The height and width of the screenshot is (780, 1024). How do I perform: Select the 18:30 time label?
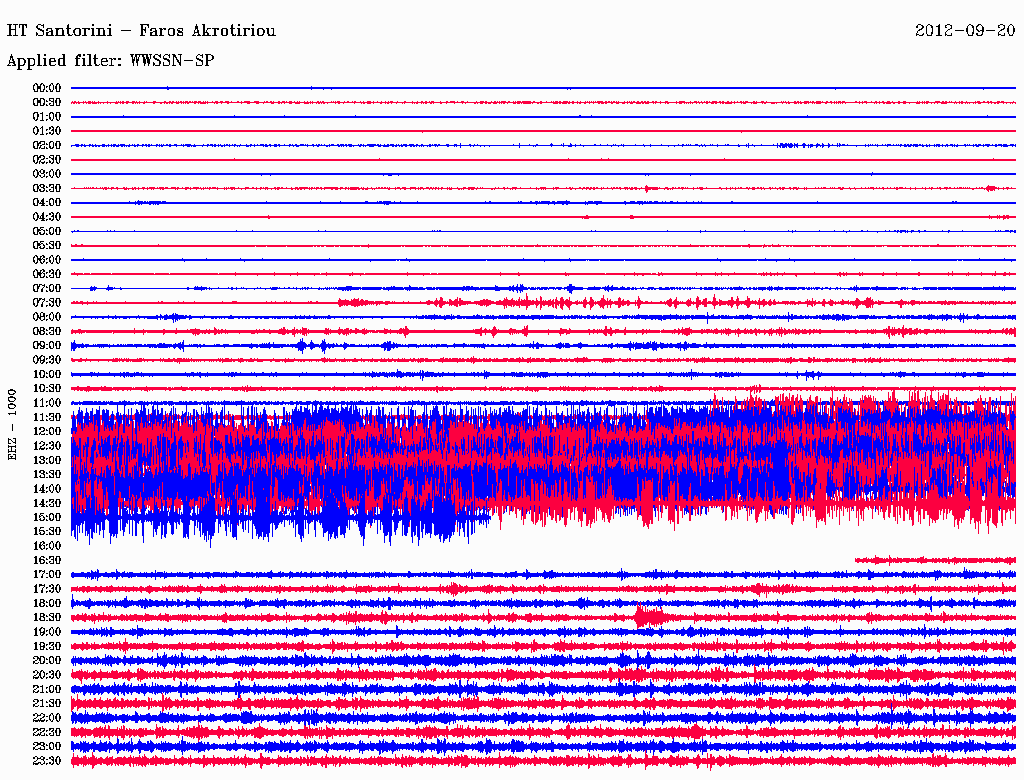(x=47, y=618)
